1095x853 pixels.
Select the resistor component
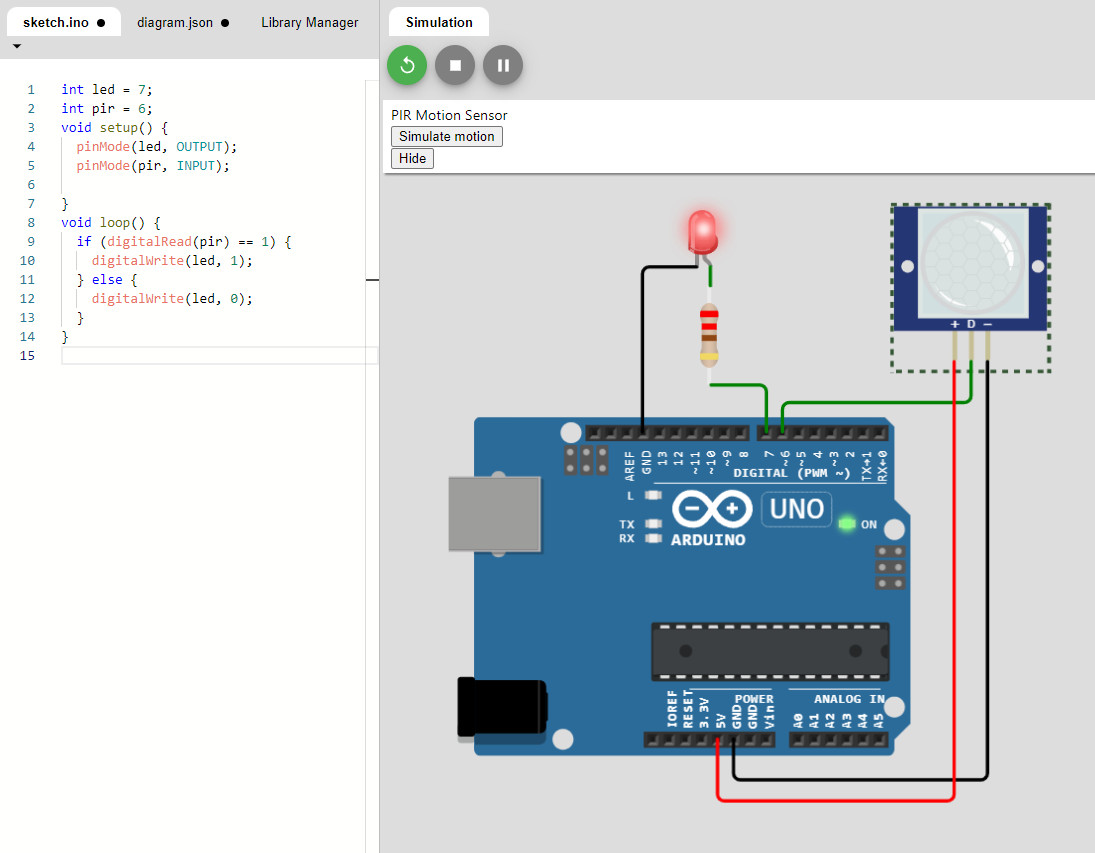709,335
